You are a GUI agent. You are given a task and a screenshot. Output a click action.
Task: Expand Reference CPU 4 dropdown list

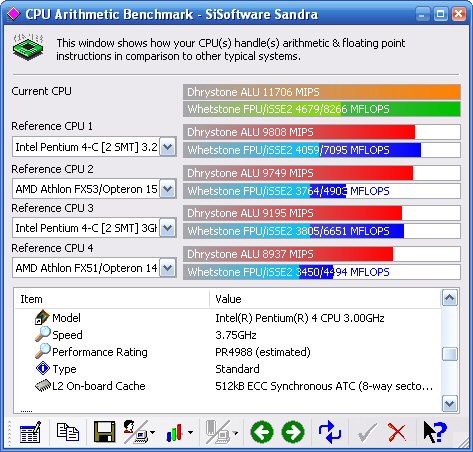click(168, 268)
